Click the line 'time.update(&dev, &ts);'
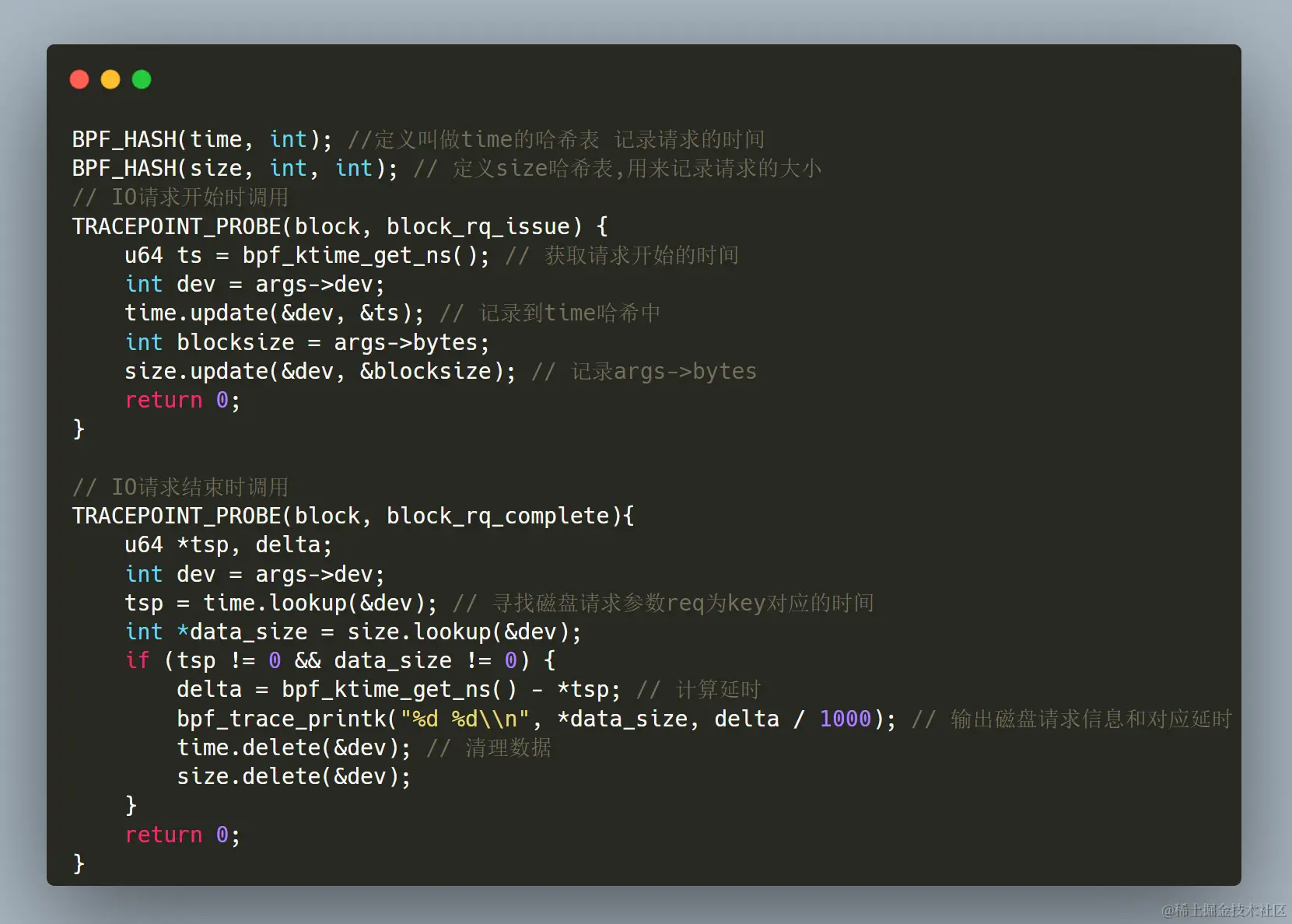The image size is (1292, 924). coord(275,313)
